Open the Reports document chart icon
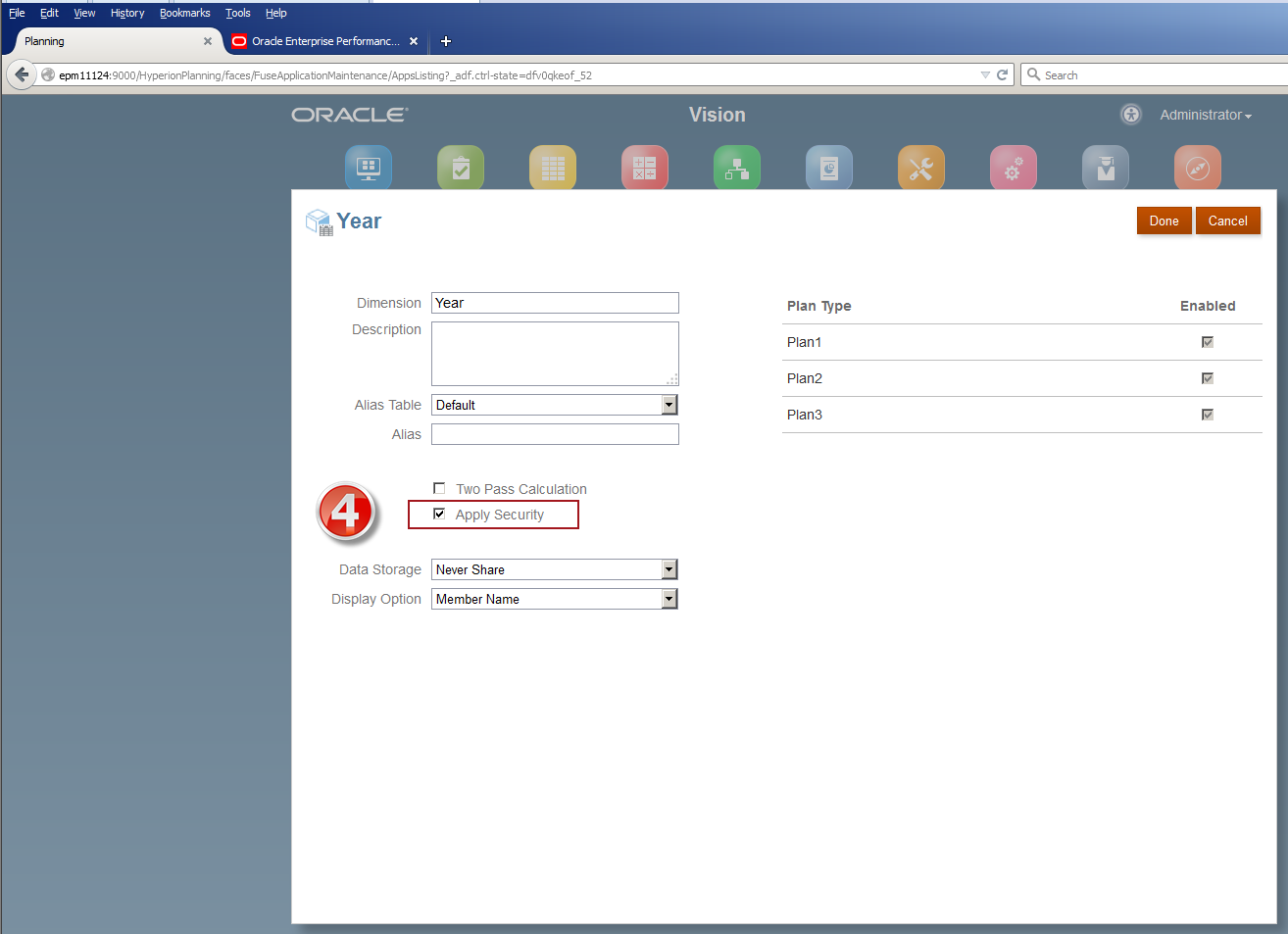This screenshot has height=934, width=1288. coord(829,168)
